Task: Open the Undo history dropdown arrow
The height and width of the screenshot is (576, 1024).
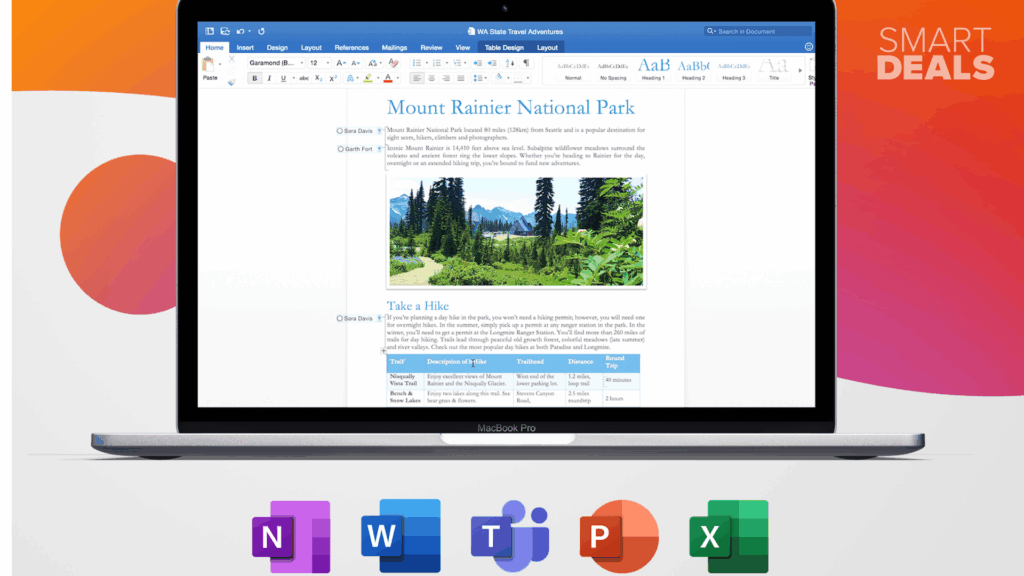Action: tap(249, 31)
